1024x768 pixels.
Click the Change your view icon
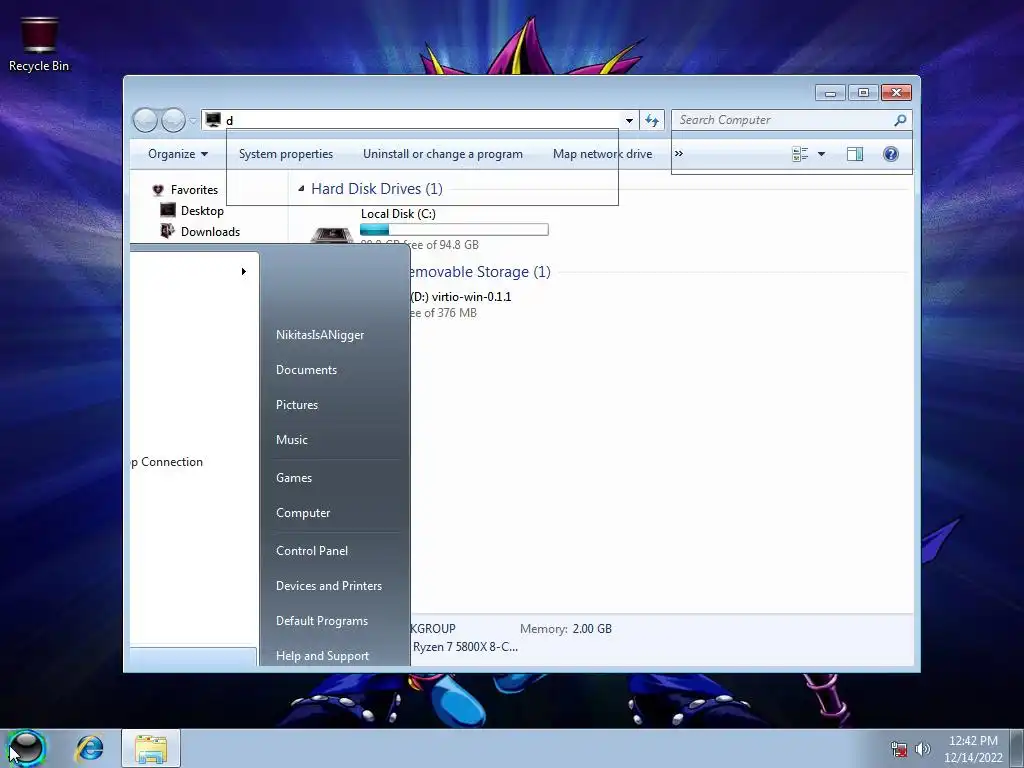point(800,154)
